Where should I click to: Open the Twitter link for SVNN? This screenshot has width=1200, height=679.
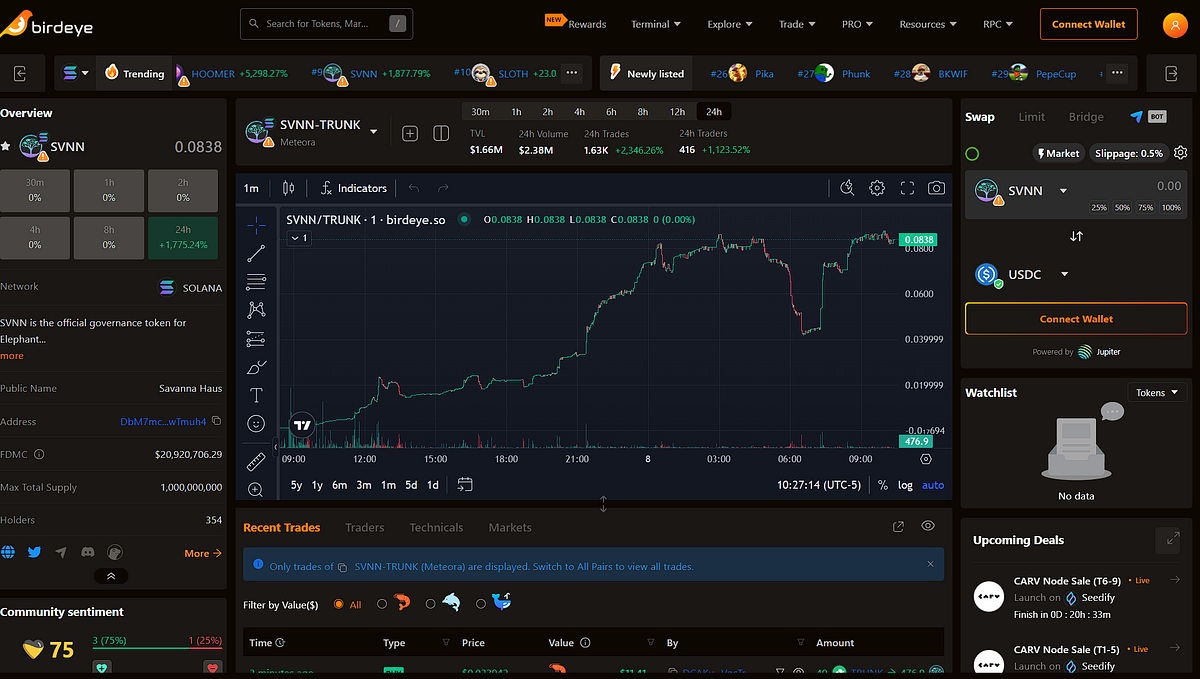click(35, 552)
